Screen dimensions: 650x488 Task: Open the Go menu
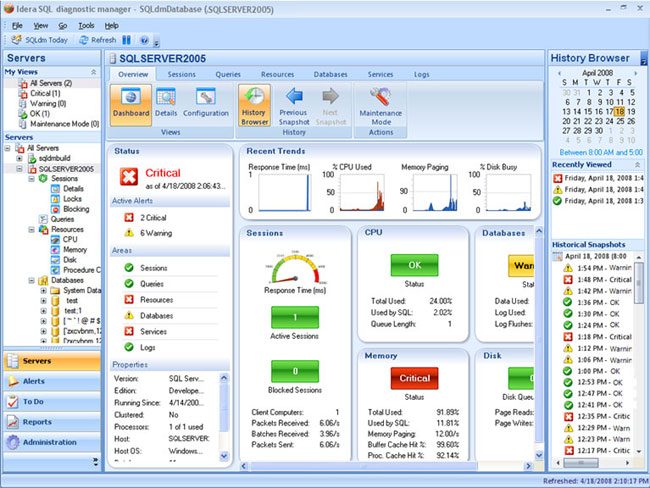63,26
